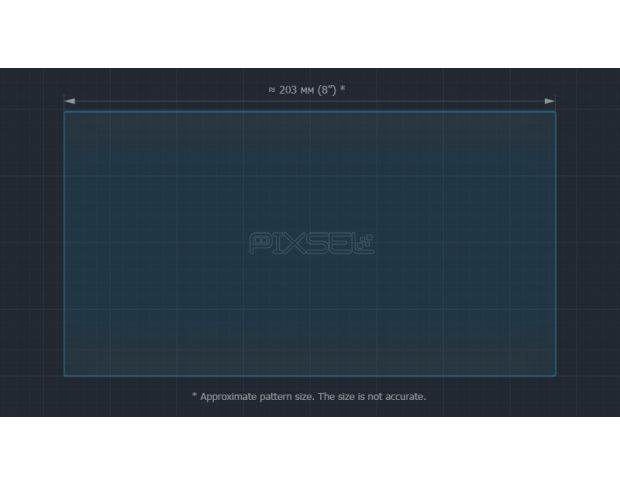The height and width of the screenshot is (485, 620).
Task: Click bottom-left corner of blue rectangle
Action: (65, 375)
